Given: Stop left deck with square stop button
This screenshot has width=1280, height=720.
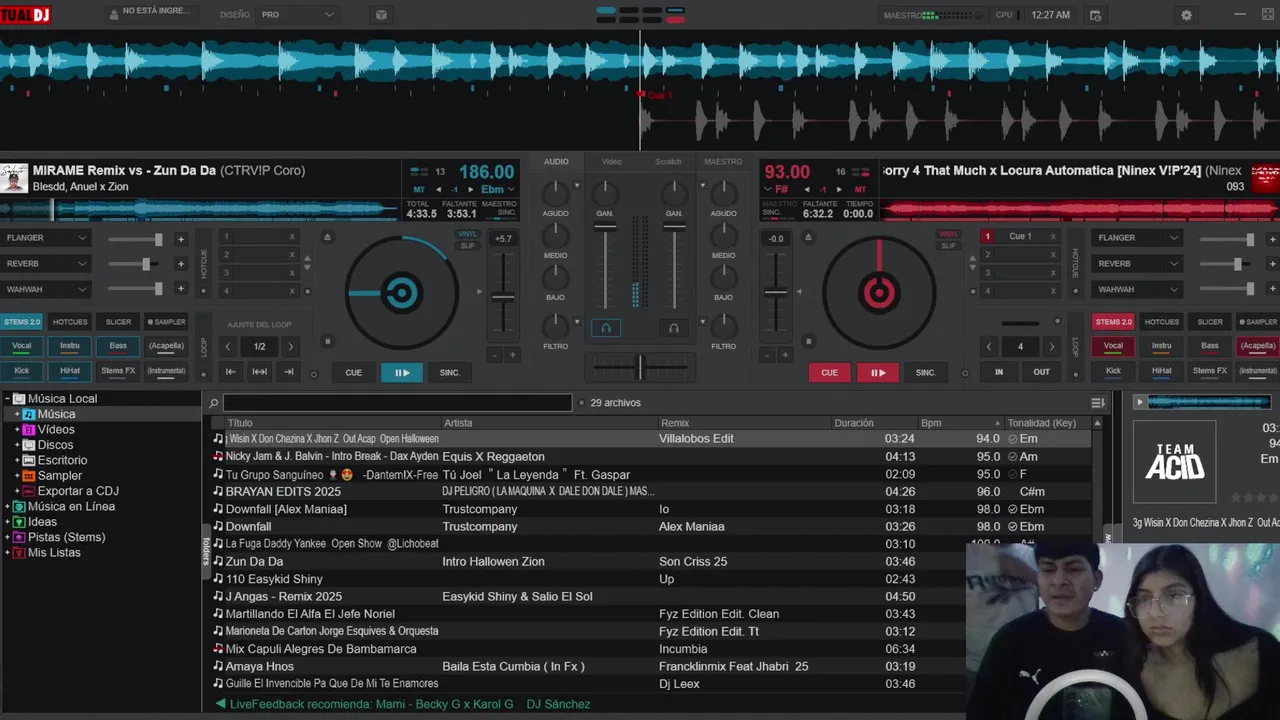Looking at the screenshot, I should 327,342.
